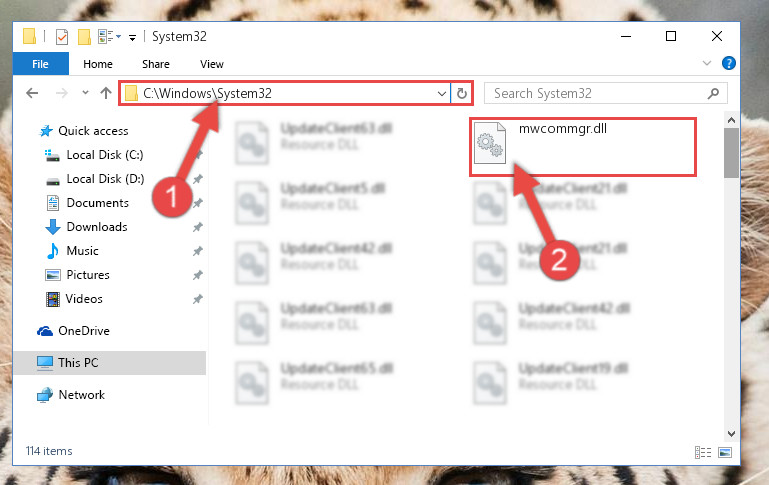Switch to Large icons view layout icon
Screen dimensions: 769x485
tap(725, 452)
